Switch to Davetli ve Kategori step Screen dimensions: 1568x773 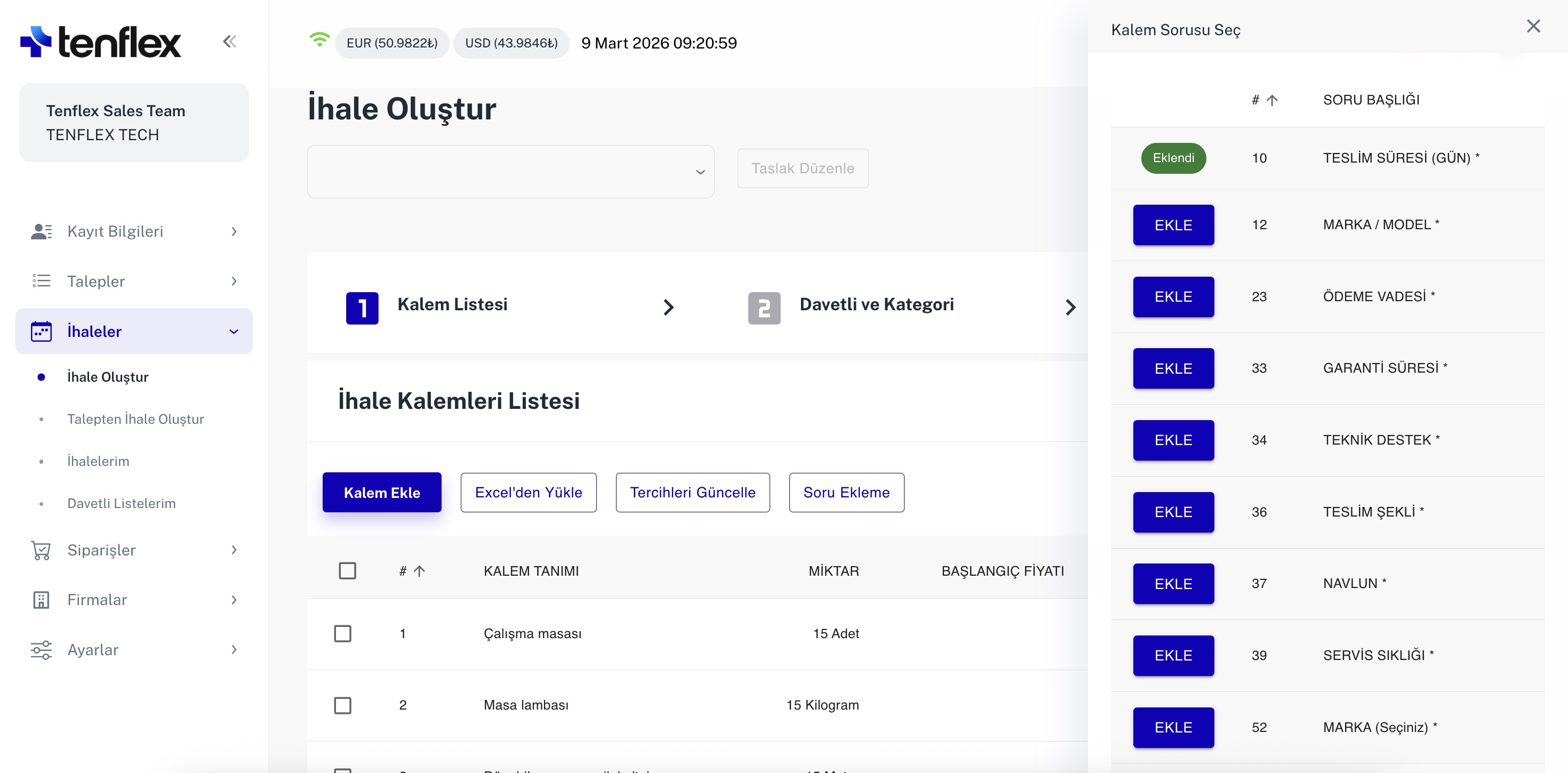(x=876, y=304)
